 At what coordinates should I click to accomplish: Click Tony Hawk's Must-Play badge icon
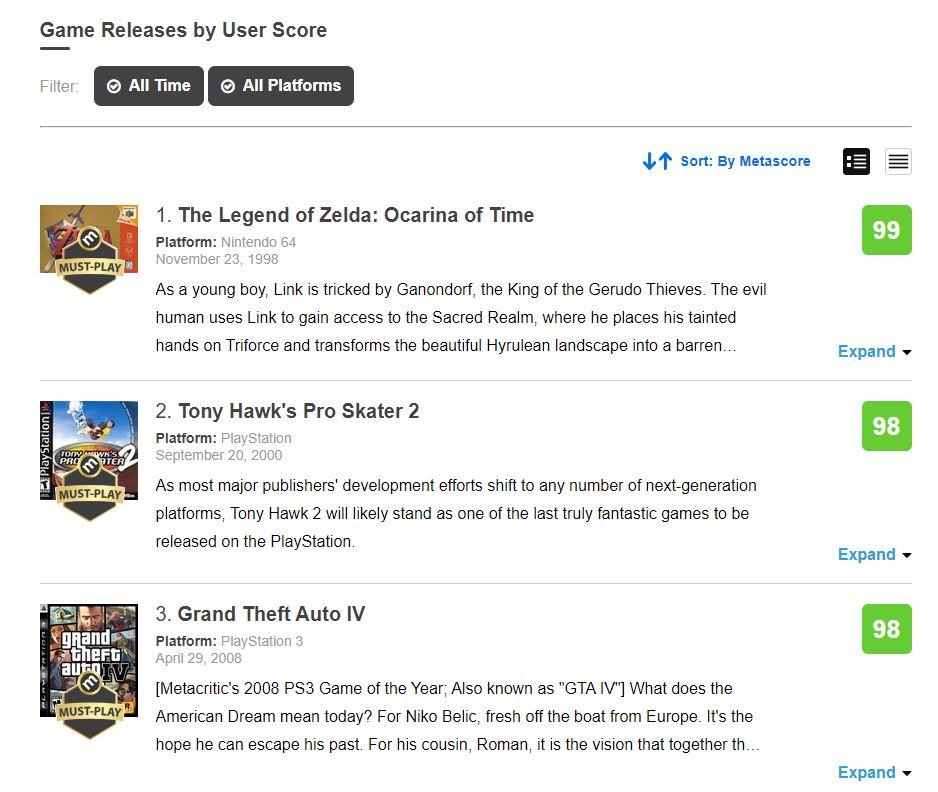tap(90, 488)
